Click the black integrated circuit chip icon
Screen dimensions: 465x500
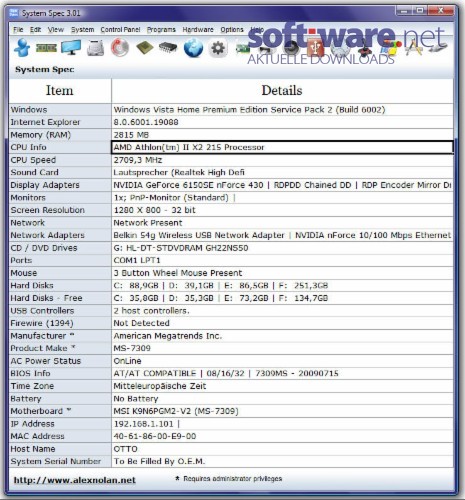[168, 48]
